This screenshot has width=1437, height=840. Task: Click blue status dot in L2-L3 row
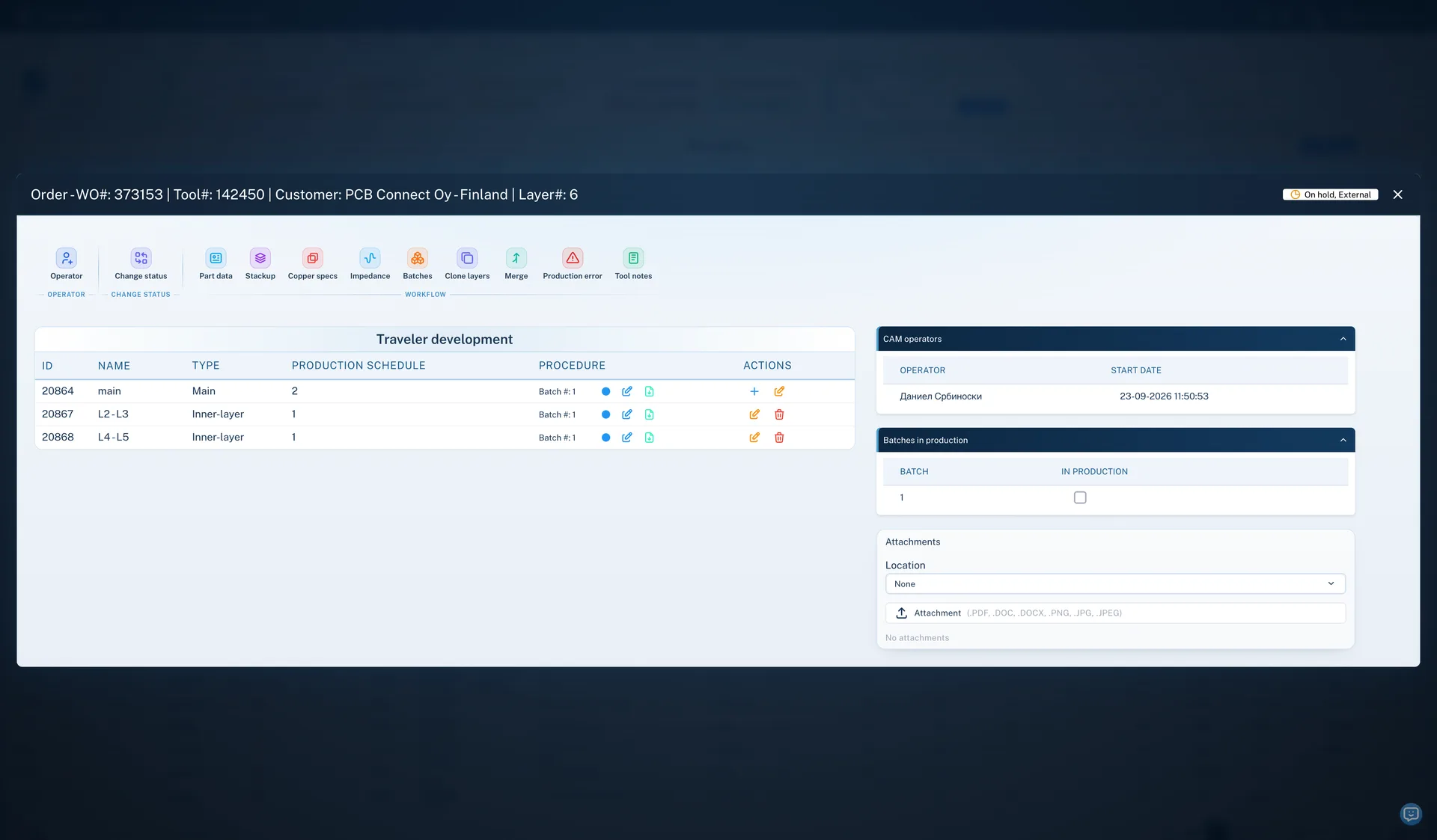(x=606, y=414)
